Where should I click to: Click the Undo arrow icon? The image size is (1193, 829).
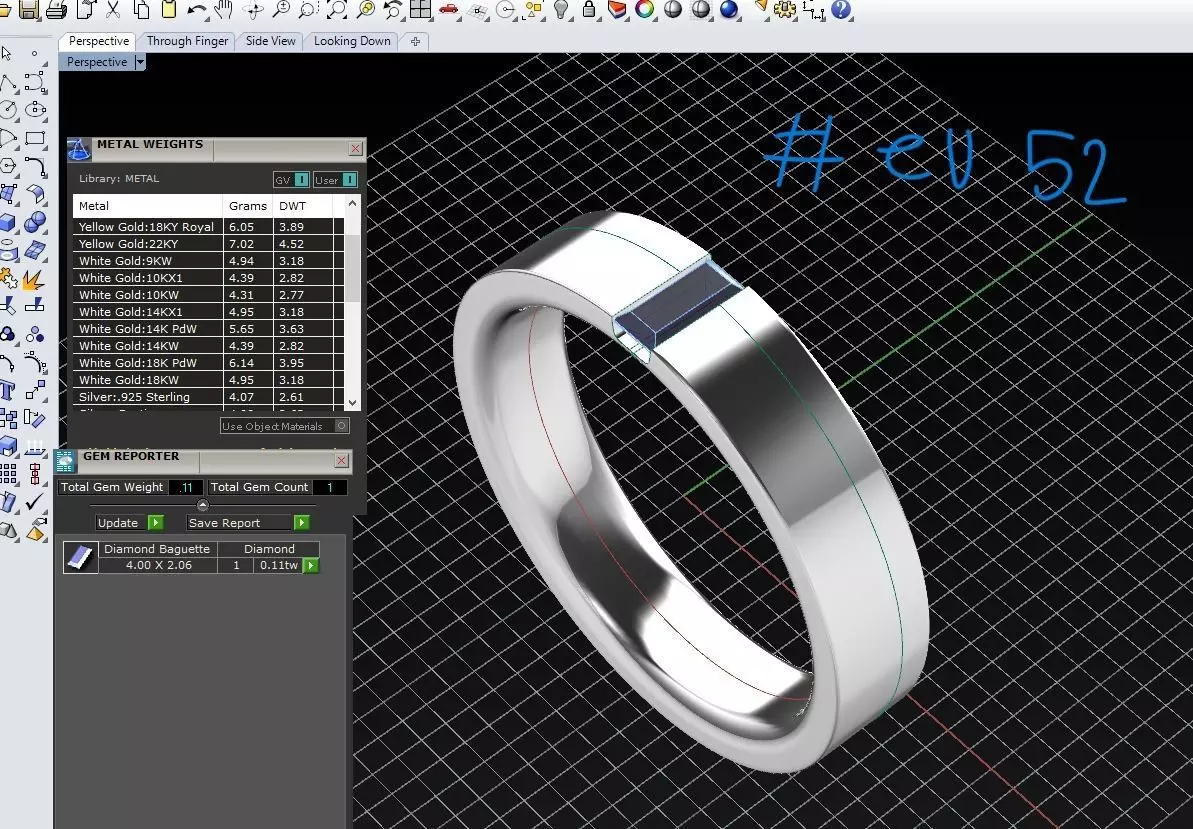[197, 9]
